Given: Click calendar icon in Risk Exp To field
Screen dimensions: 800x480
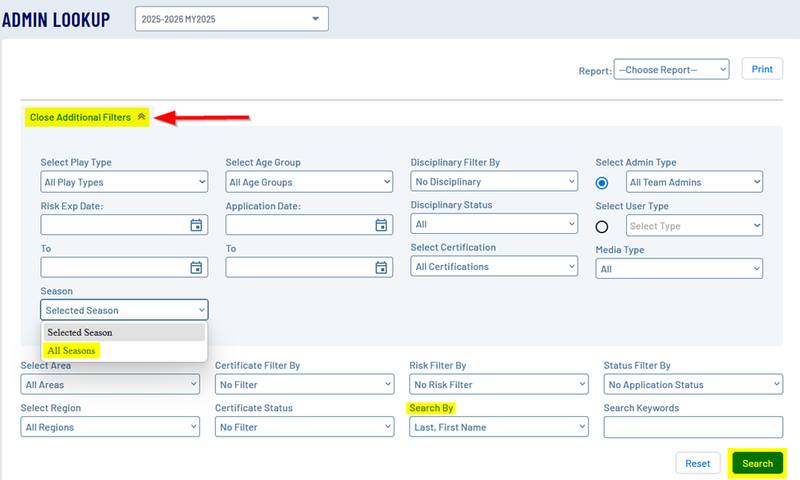Looking at the screenshot, I should (197, 267).
